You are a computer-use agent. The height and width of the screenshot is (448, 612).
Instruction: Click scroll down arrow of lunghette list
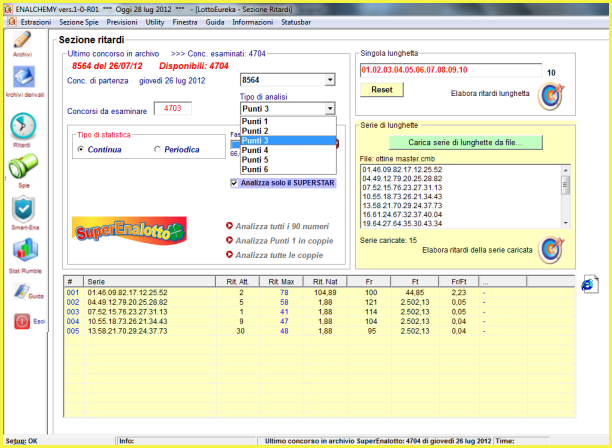pos(566,223)
